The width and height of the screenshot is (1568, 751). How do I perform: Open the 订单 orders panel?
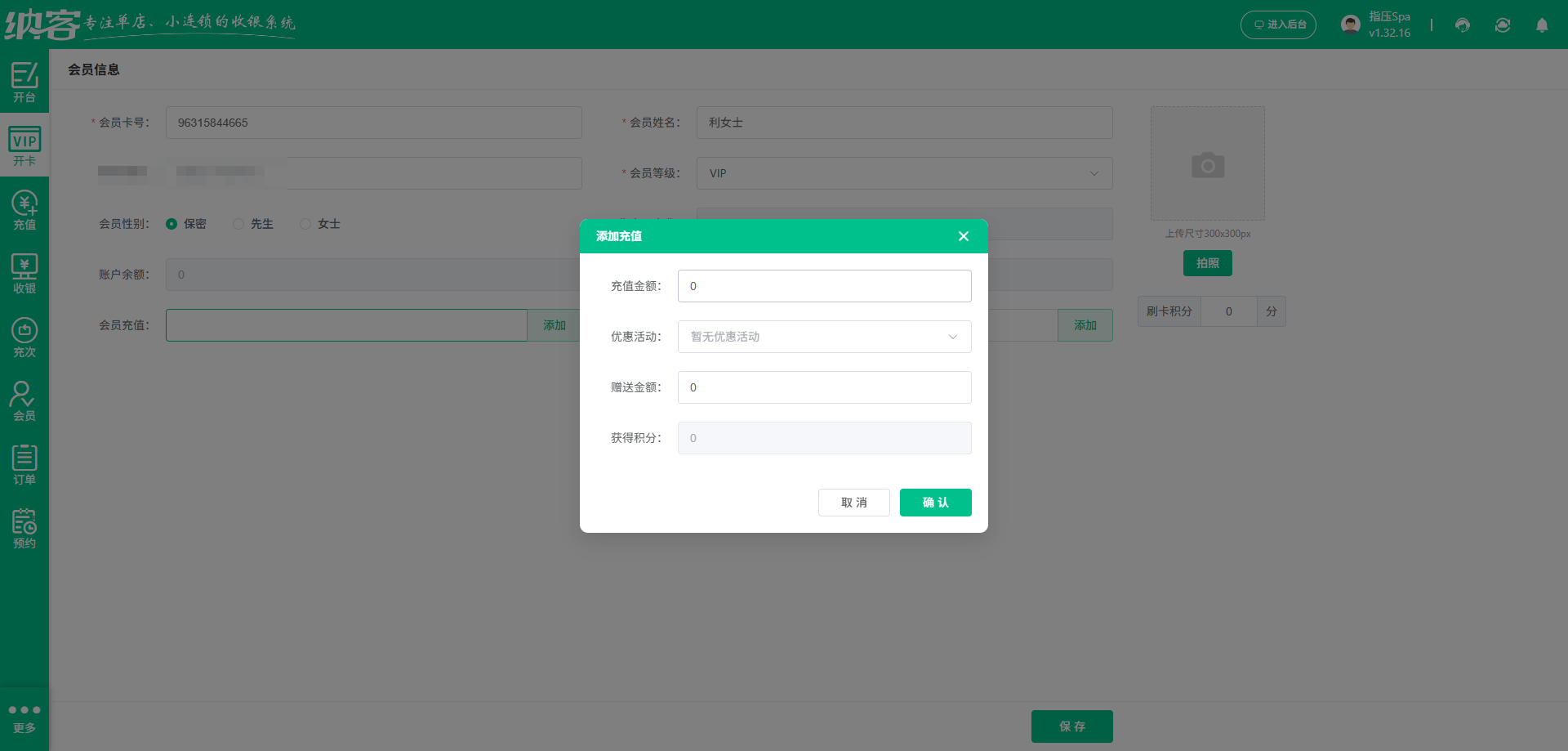(24, 463)
